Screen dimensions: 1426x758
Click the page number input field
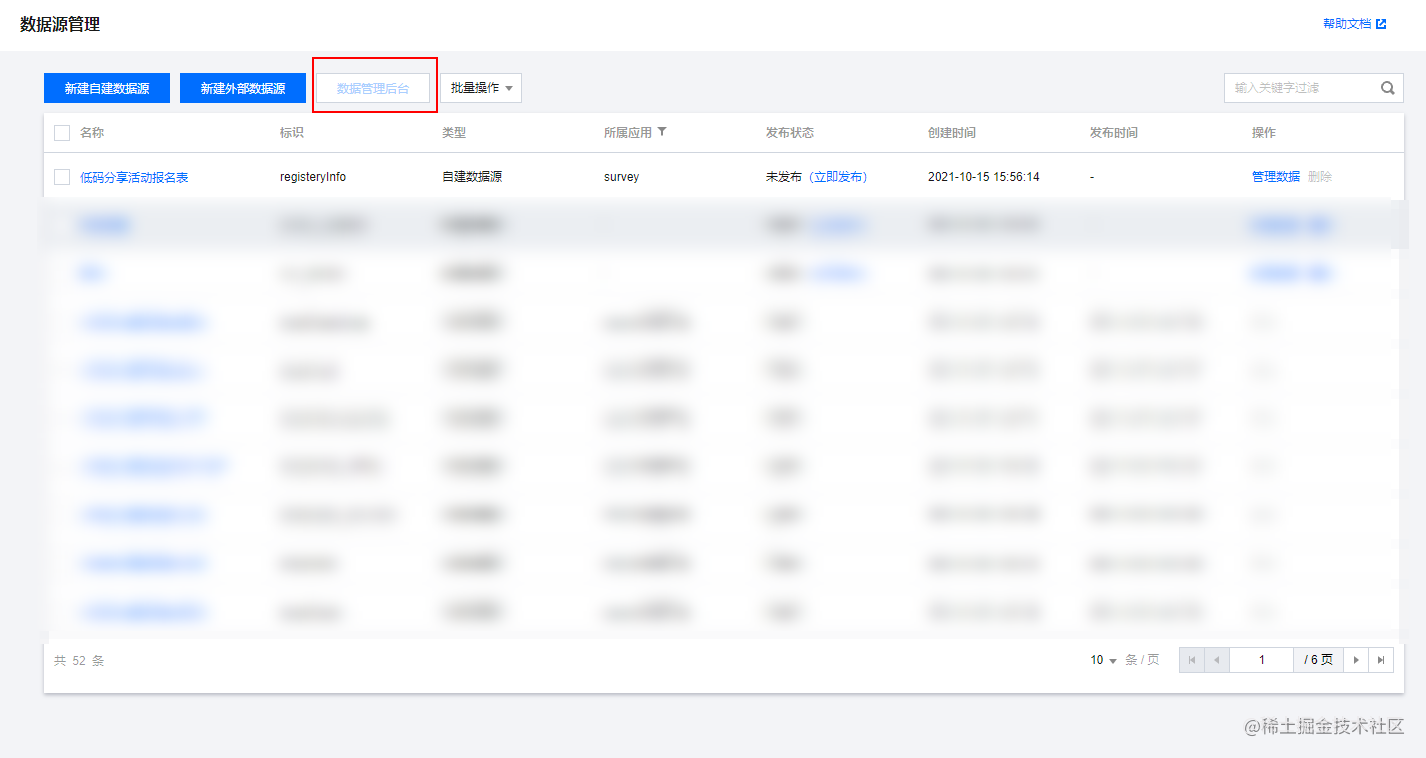(x=1262, y=660)
